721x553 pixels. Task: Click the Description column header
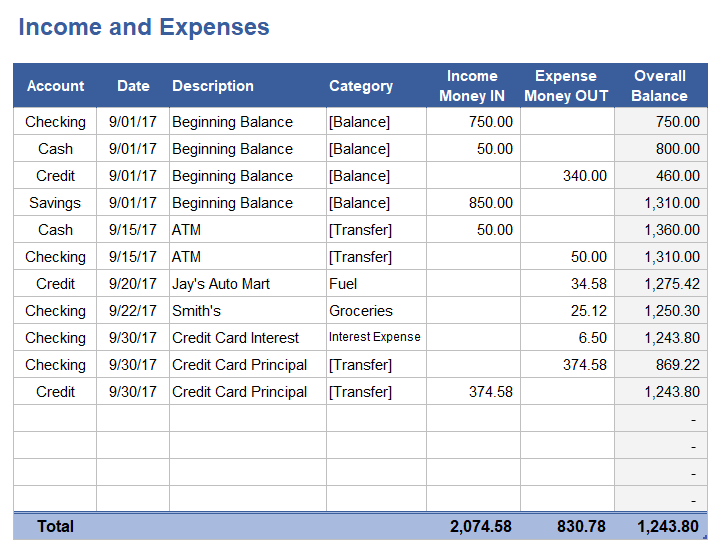point(213,86)
